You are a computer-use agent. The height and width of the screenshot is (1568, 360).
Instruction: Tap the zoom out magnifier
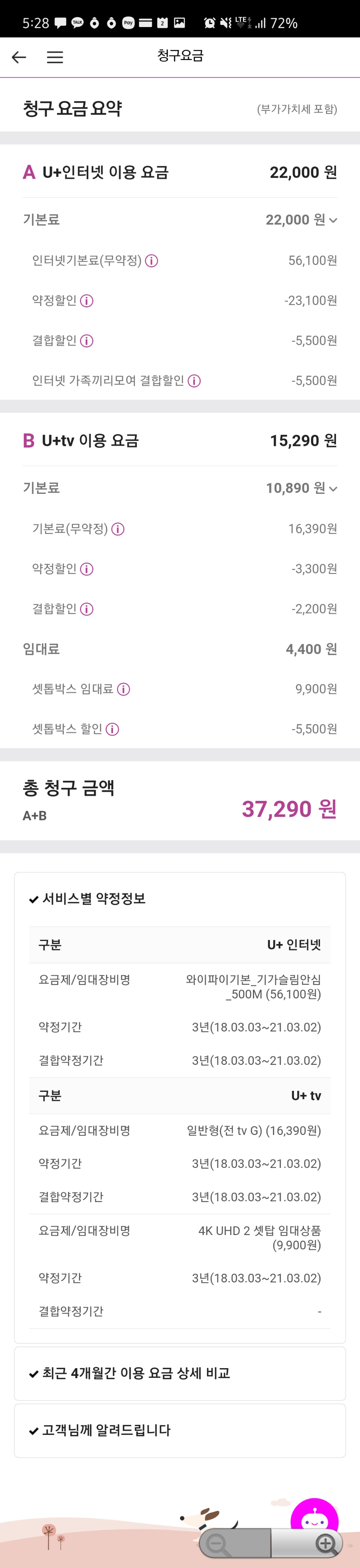tap(217, 1544)
